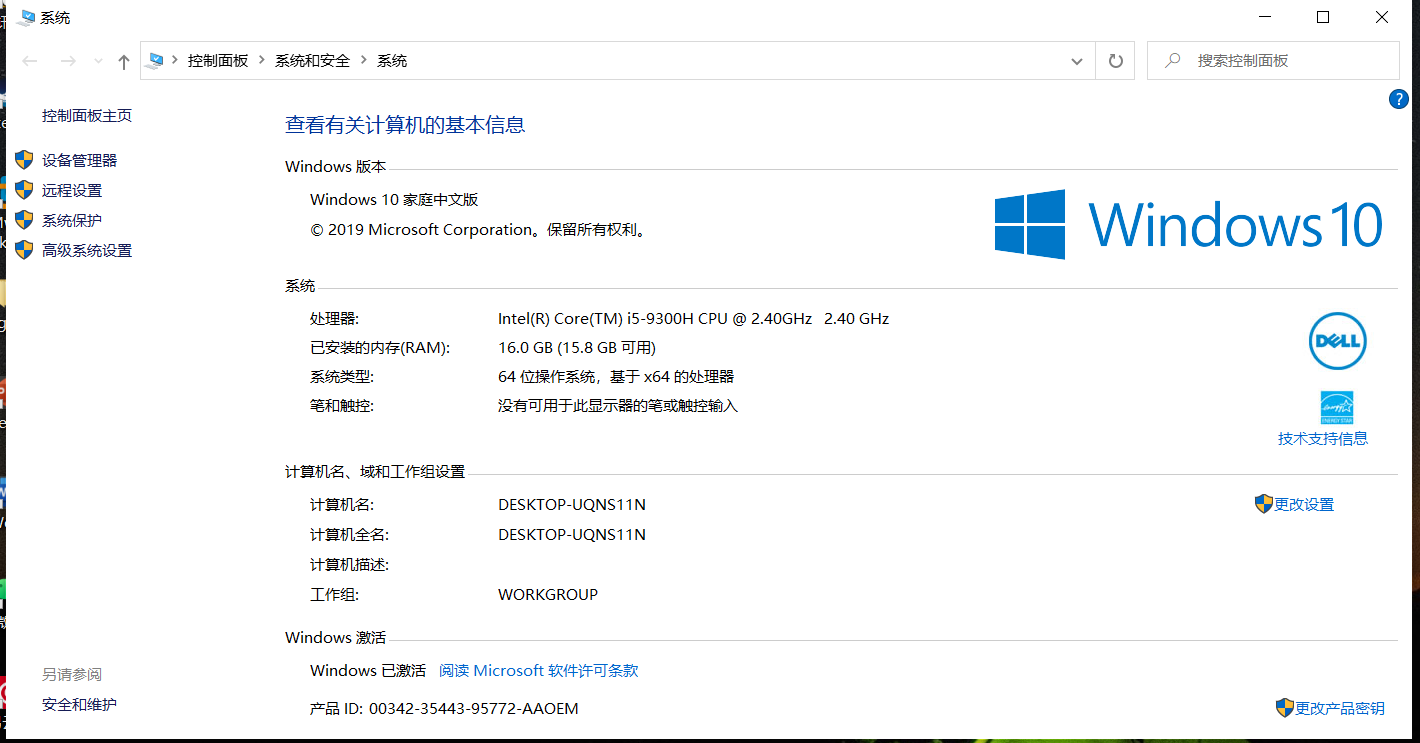Expand the address bar history dropdown
The image size is (1420, 743).
coord(1077,61)
